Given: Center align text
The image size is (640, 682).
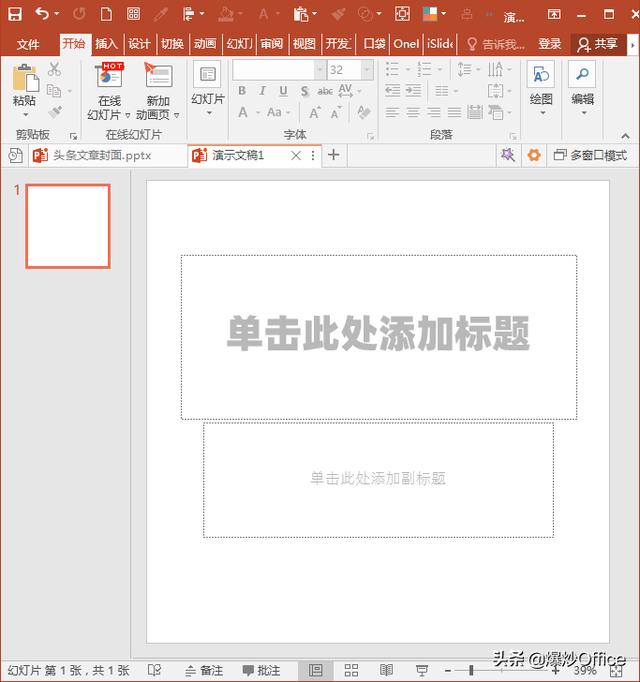Looking at the screenshot, I should (413, 113).
